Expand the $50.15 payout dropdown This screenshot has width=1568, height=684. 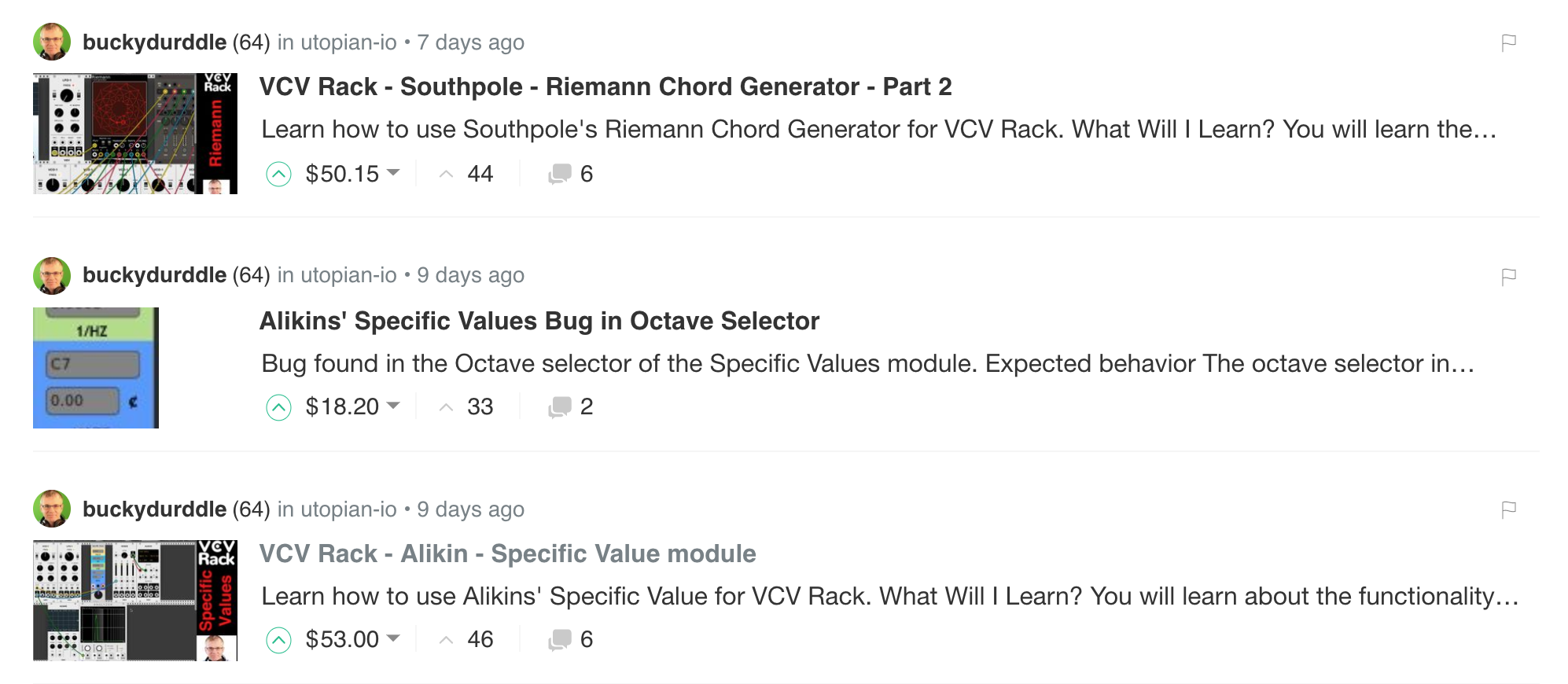pos(394,173)
